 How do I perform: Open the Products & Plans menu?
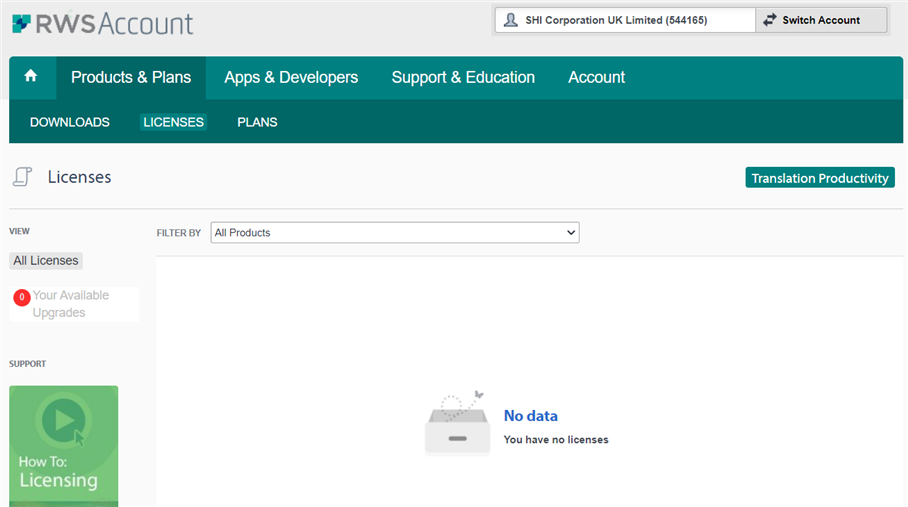tap(131, 78)
